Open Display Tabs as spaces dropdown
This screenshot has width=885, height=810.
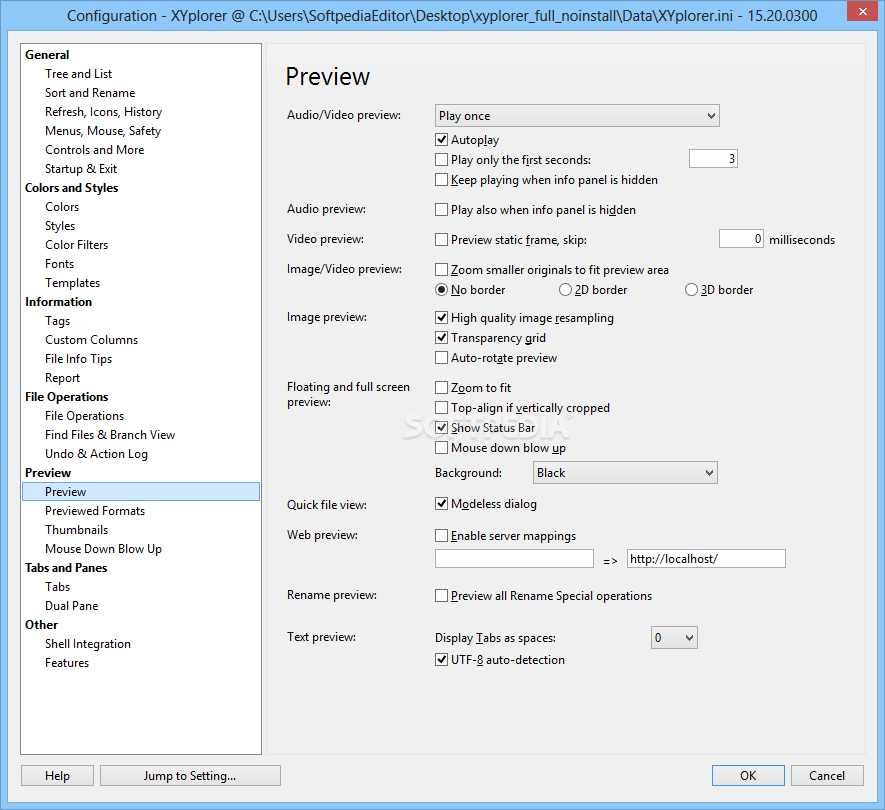tap(674, 637)
